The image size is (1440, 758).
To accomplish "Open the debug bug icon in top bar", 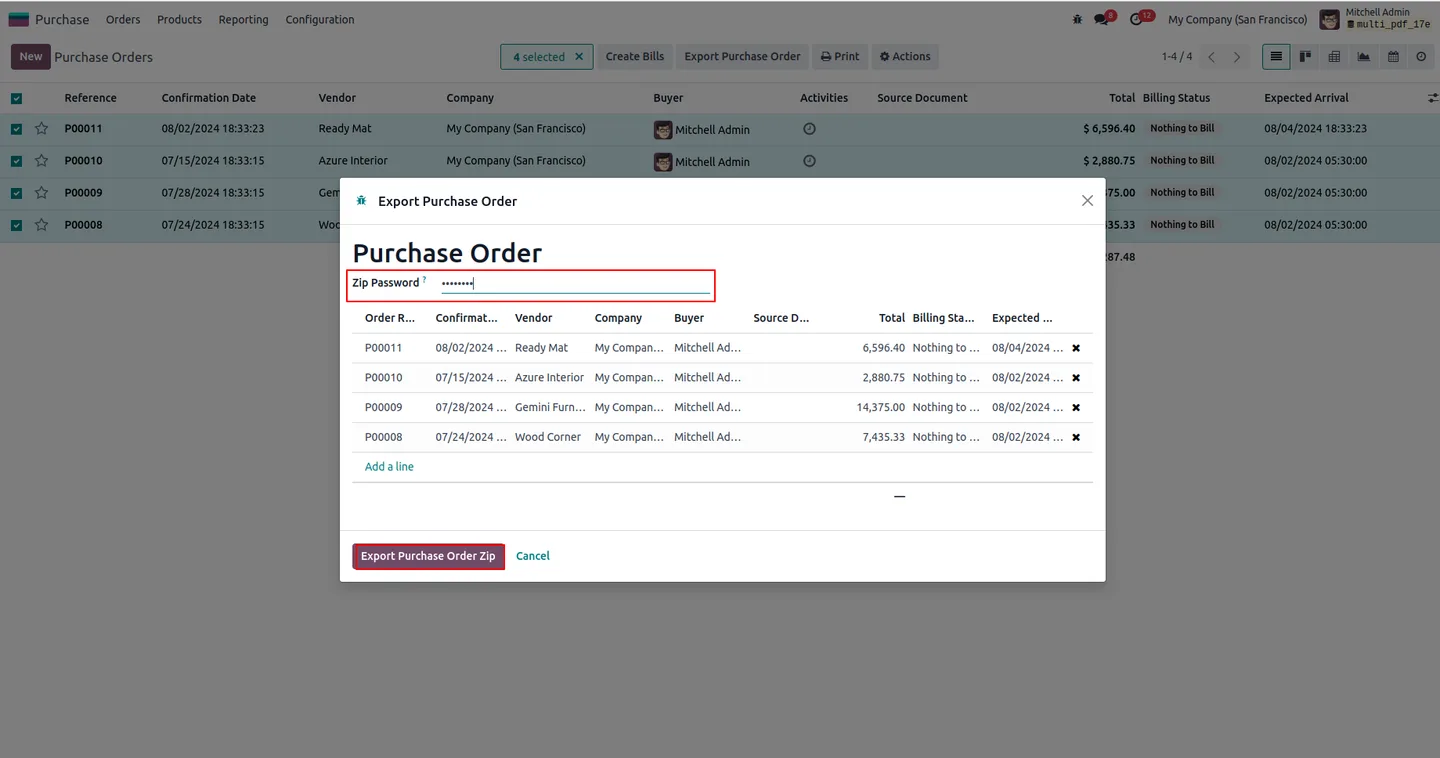I will point(1077,19).
